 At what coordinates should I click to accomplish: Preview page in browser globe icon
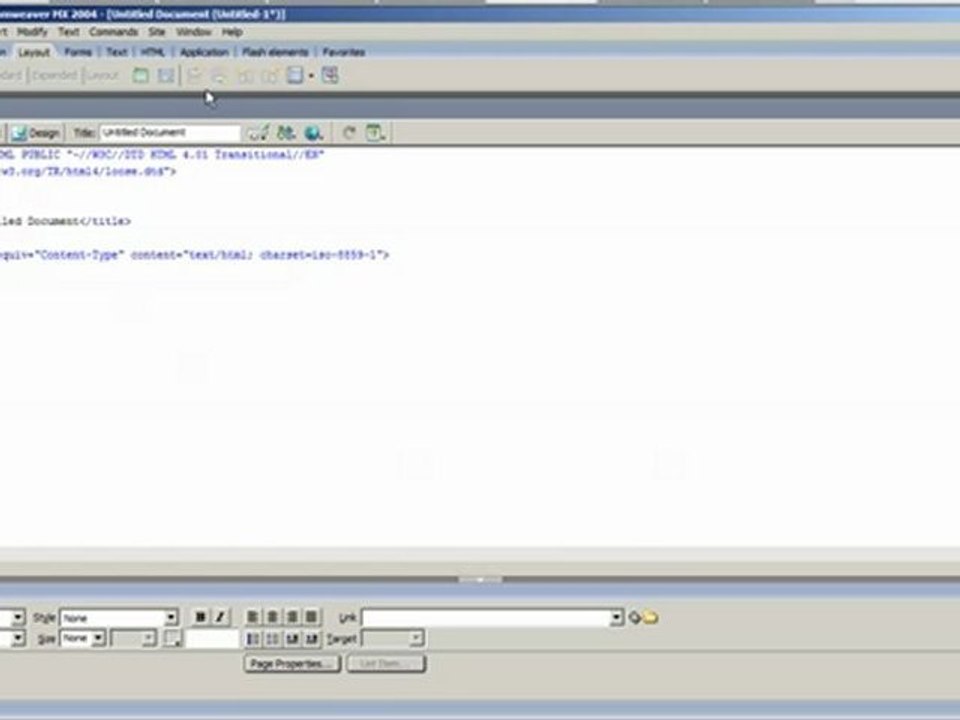coord(313,132)
